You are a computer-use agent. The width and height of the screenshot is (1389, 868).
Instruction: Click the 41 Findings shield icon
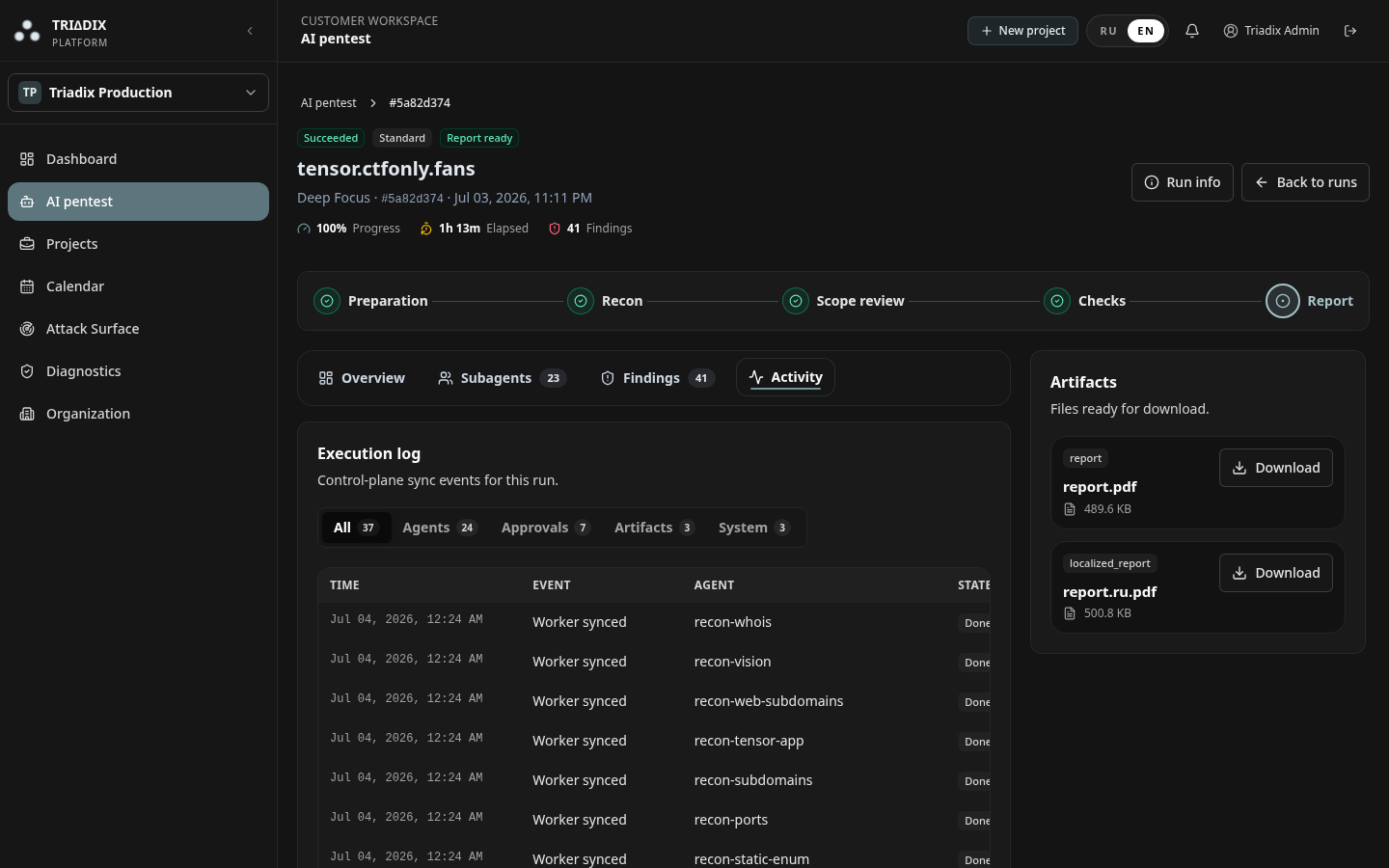pyautogui.click(x=555, y=229)
